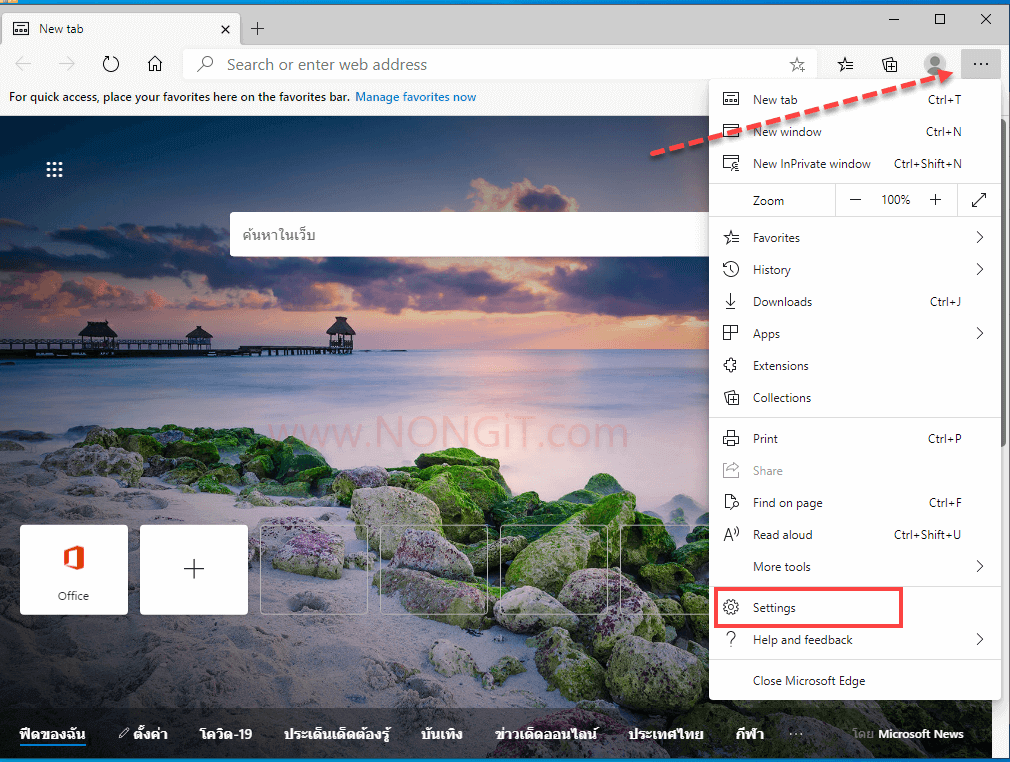
Task: Add a new quick link tile
Action: 194,569
